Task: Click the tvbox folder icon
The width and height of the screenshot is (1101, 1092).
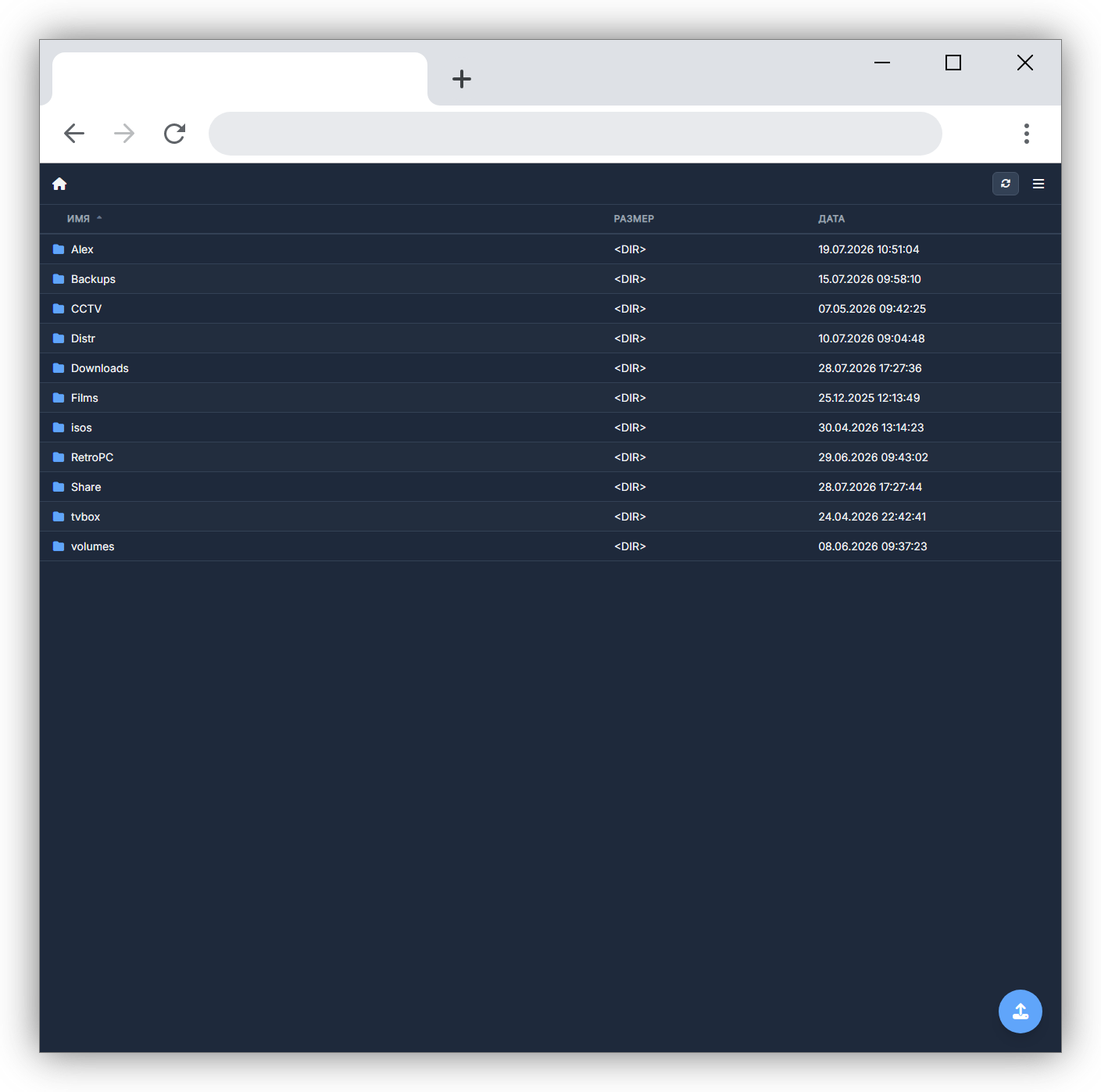Action: [x=59, y=517]
